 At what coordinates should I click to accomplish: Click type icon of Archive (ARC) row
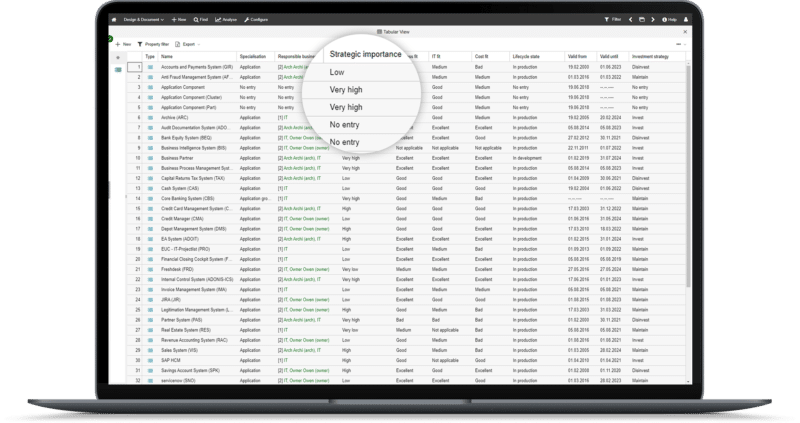(x=150, y=117)
